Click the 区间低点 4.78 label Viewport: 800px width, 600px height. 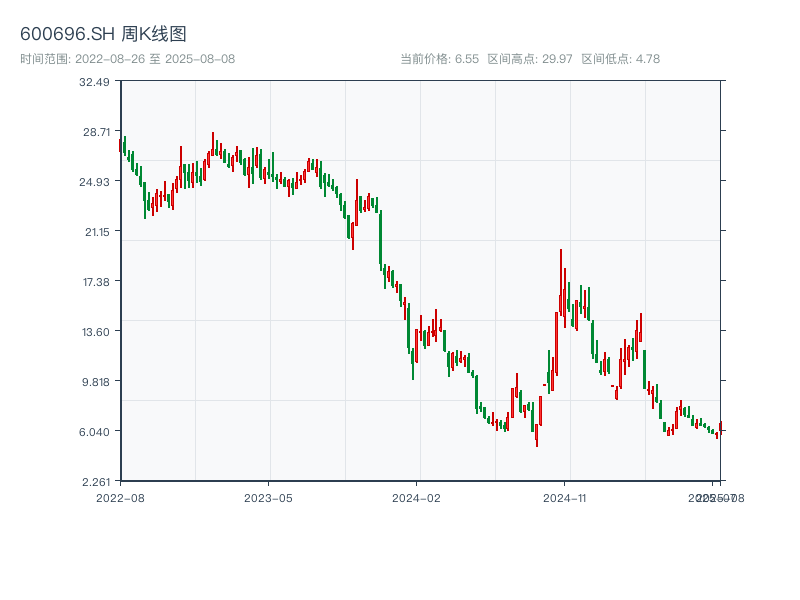click(620, 59)
